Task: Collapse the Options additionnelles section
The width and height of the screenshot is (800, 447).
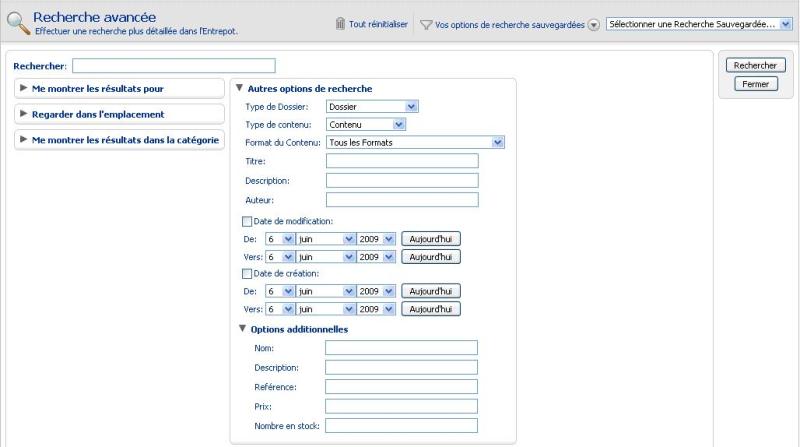Action: 242,329
